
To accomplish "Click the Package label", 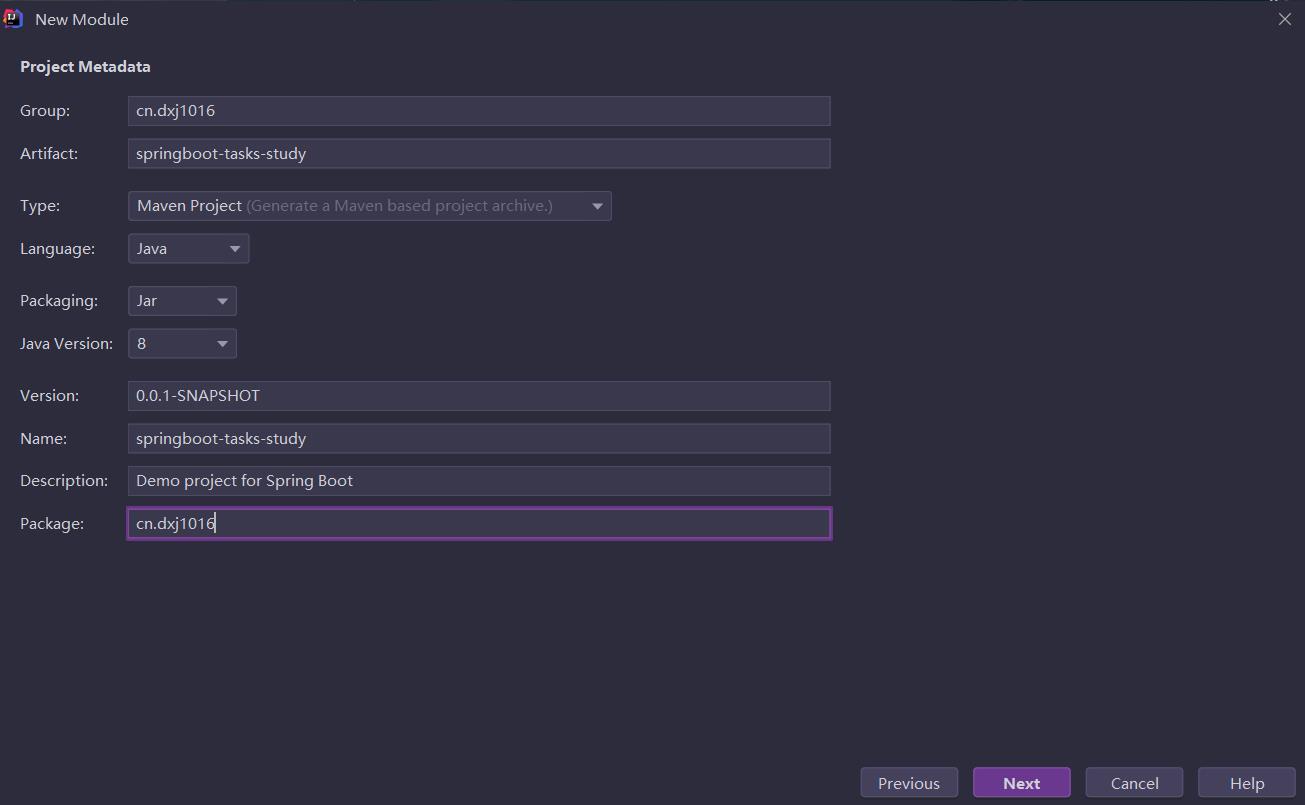I will [x=52, y=524].
